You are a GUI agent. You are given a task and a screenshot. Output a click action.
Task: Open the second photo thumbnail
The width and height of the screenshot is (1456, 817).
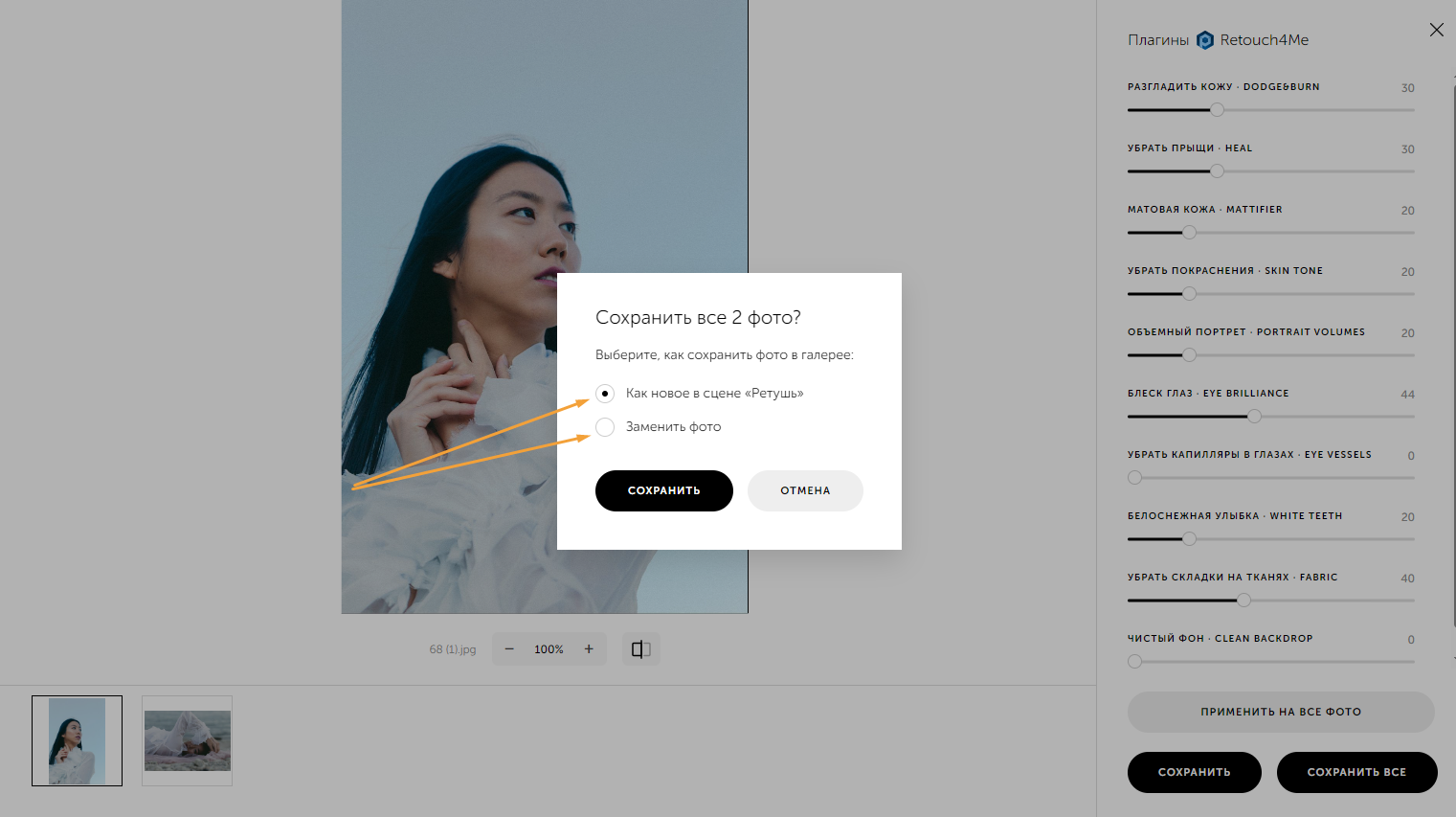(188, 740)
